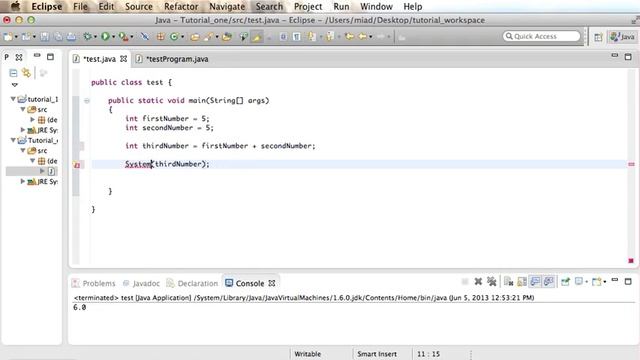
Task: Toggle Scroll Lock in Console toolbar
Action: [x=522, y=282]
